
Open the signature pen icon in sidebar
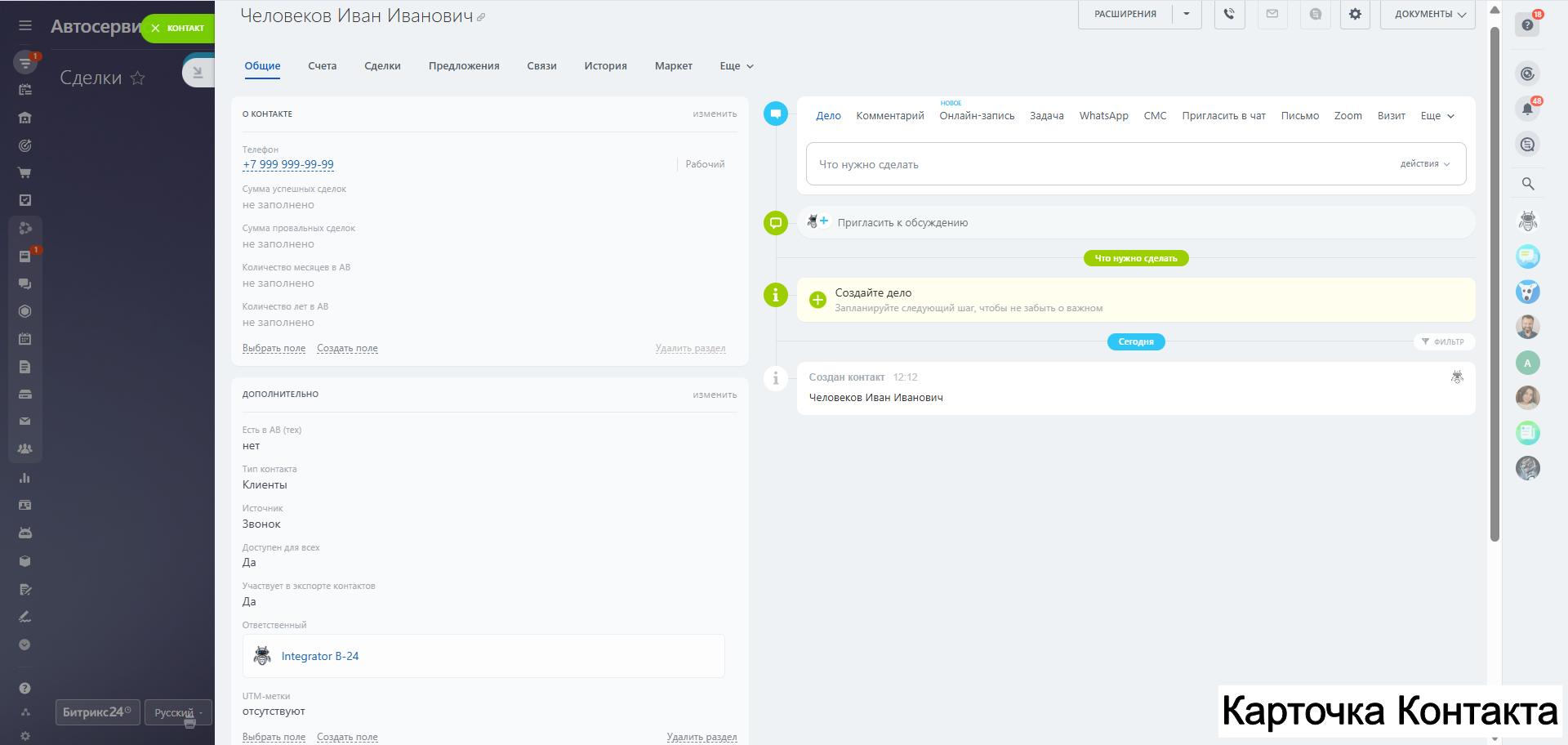point(25,617)
